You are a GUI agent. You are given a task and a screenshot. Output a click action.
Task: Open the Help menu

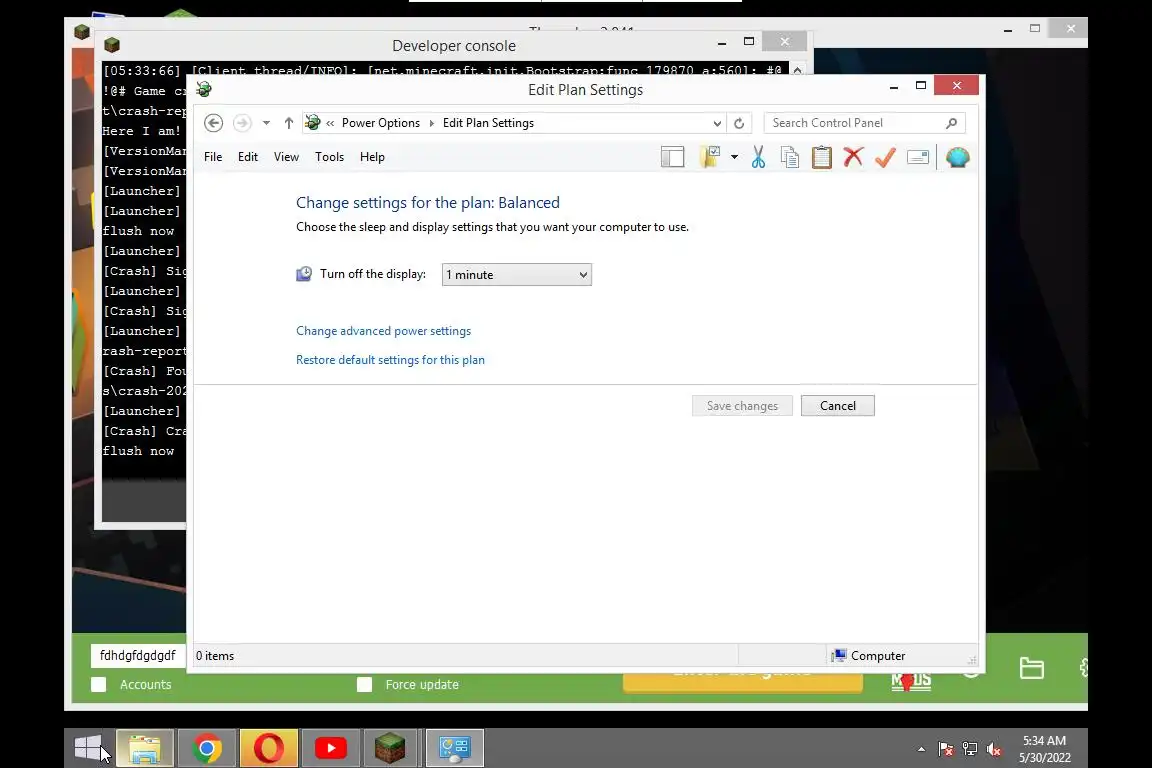[372, 157]
